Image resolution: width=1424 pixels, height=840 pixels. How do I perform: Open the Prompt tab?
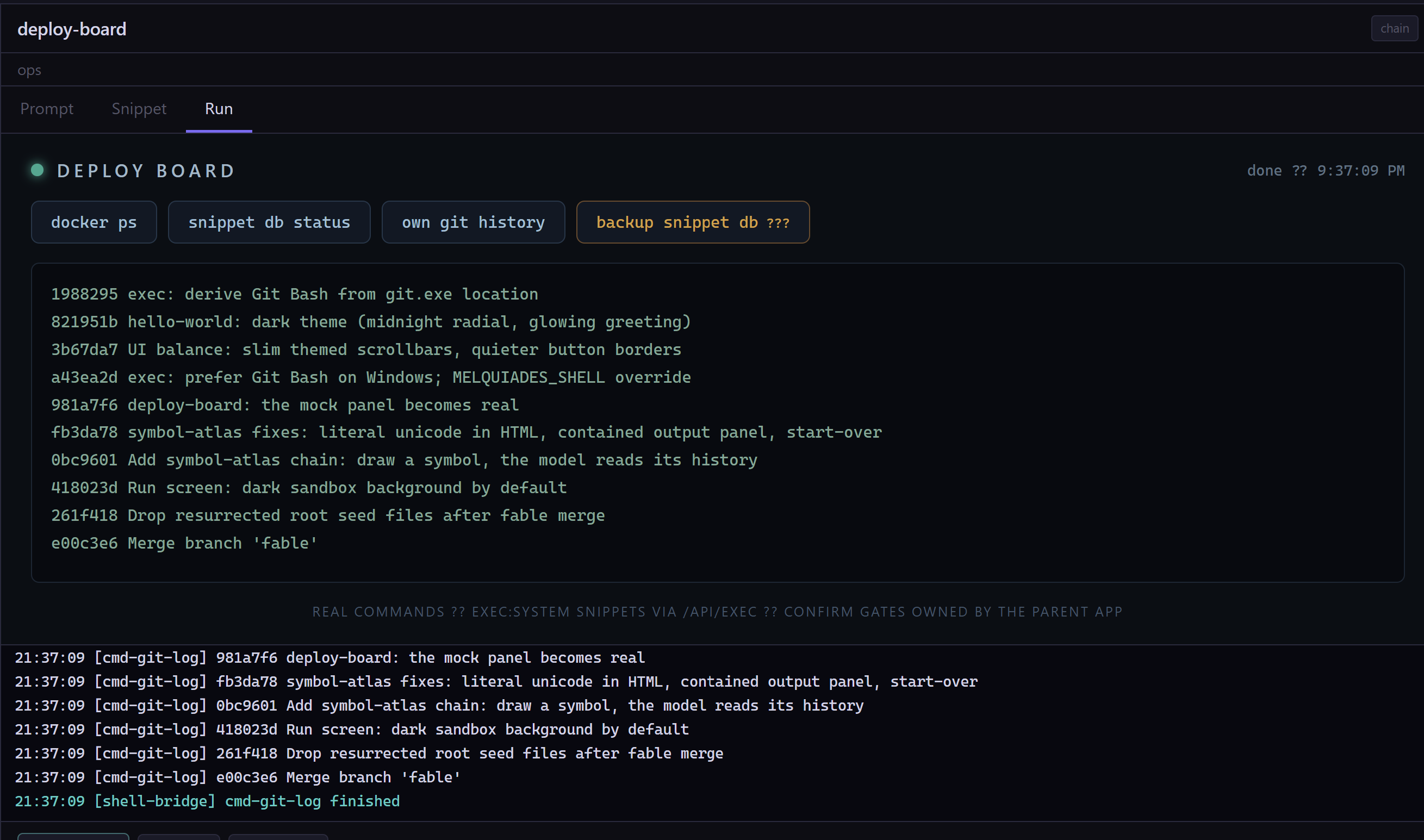[47, 109]
